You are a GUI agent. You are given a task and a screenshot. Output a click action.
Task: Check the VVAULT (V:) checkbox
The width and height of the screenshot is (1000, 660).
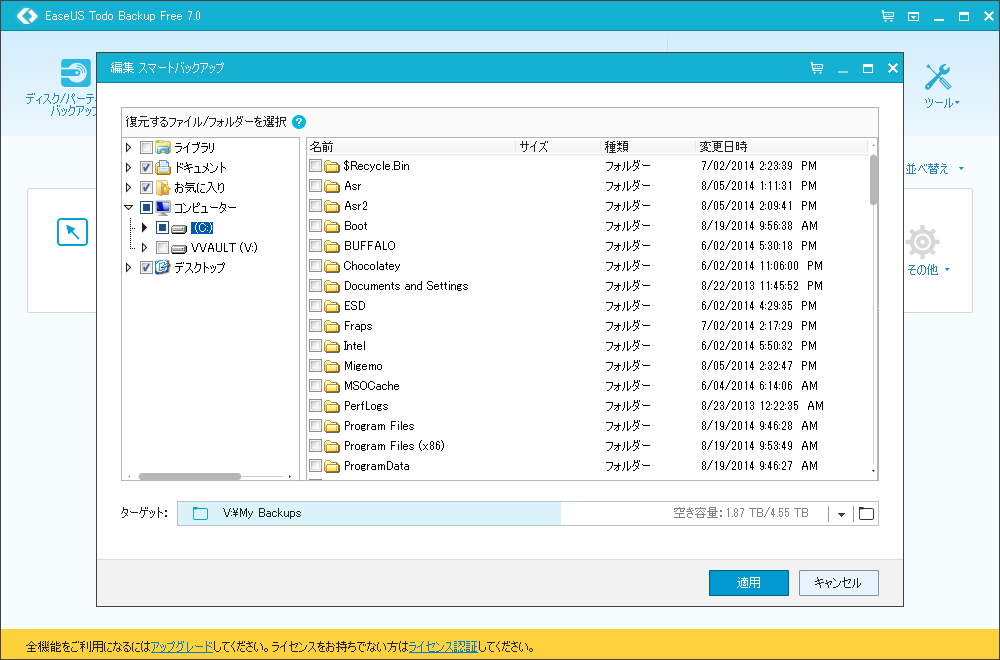(162, 247)
